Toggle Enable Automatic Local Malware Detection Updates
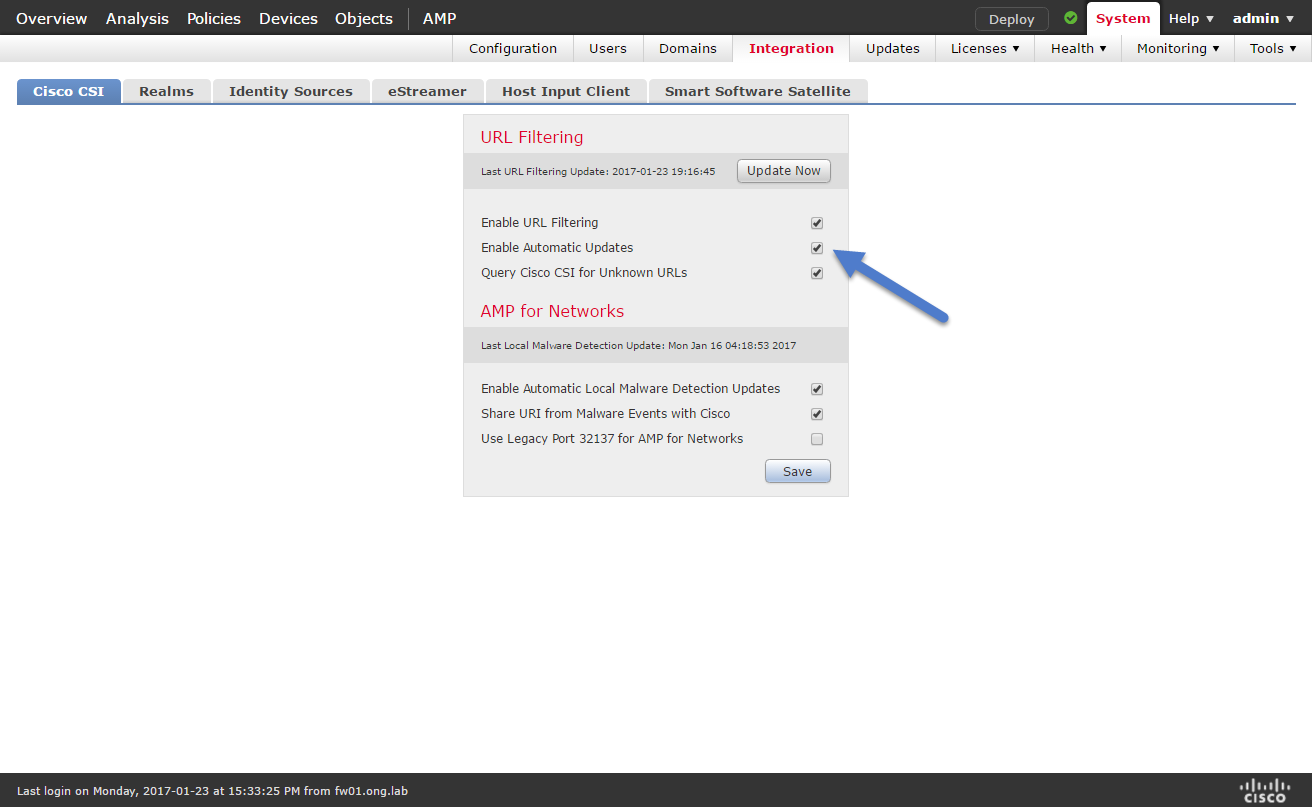This screenshot has width=1312, height=807. [817, 389]
